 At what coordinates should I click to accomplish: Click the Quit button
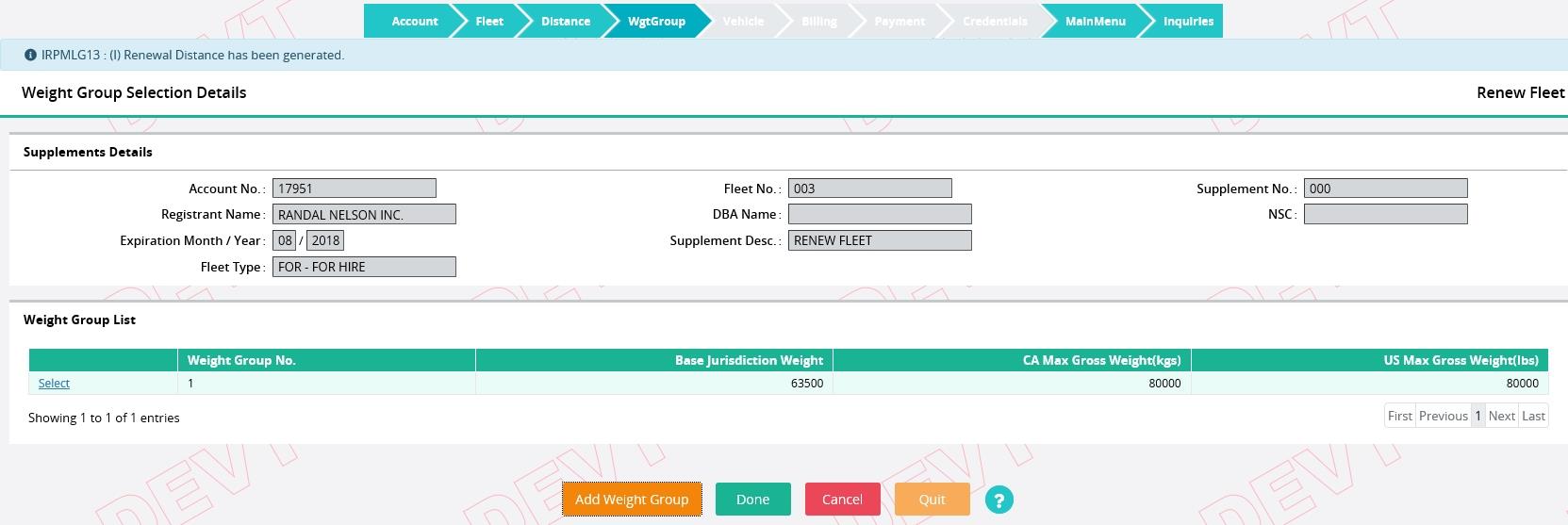[932, 500]
